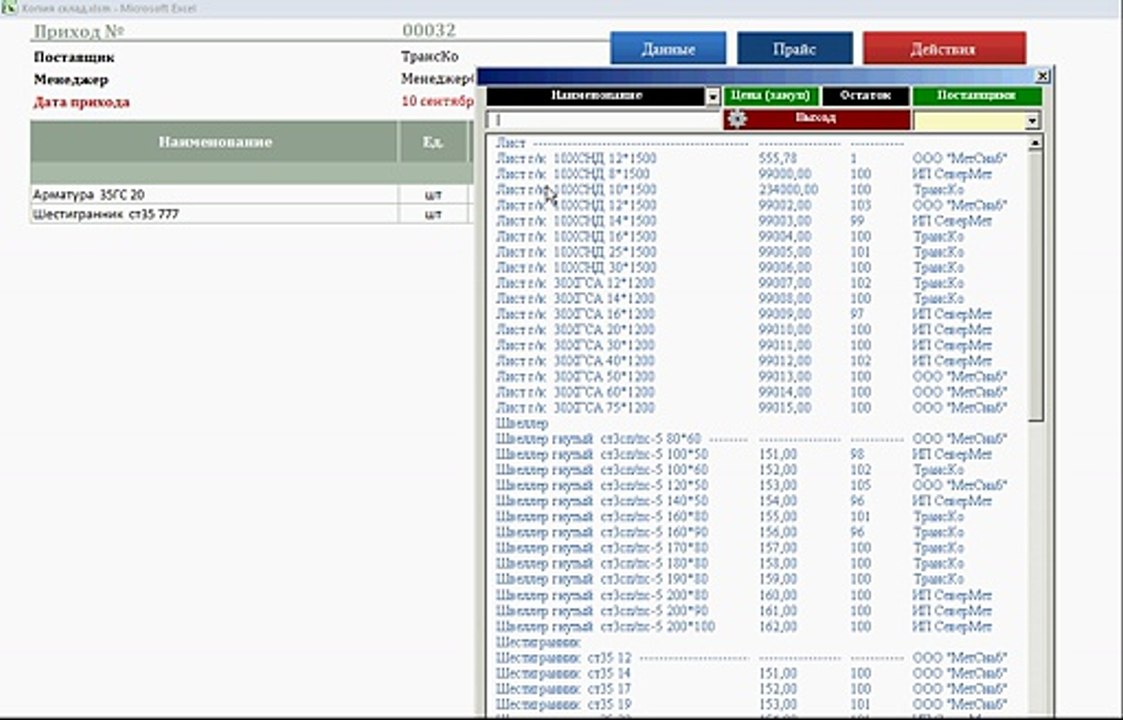Click the red Дата прихода label
The height and width of the screenshot is (720, 1123).
coord(82,102)
